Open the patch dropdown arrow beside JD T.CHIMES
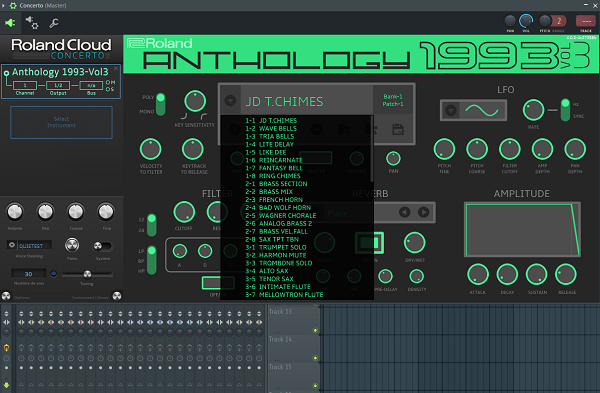Image resolution: width=600 pixels, height=393 pixels. (x=230, y=101)
